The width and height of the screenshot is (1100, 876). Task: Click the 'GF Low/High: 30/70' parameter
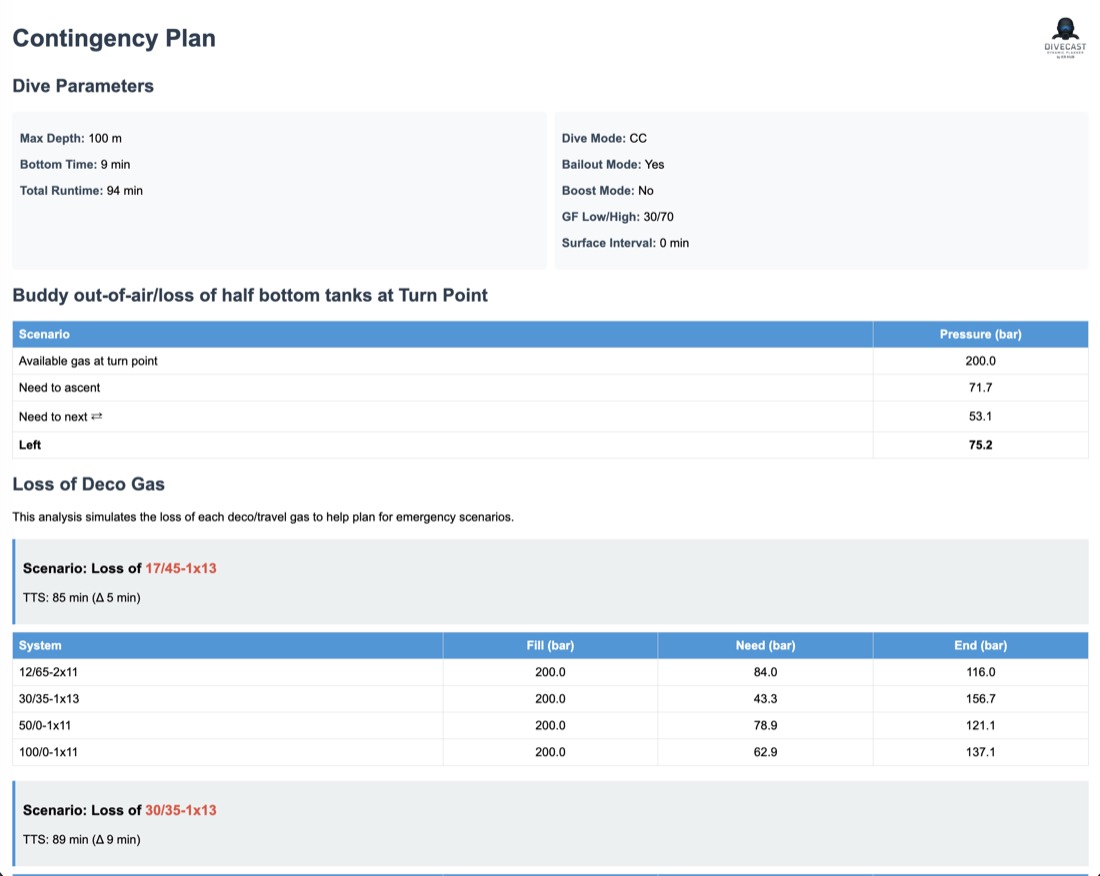617,217
